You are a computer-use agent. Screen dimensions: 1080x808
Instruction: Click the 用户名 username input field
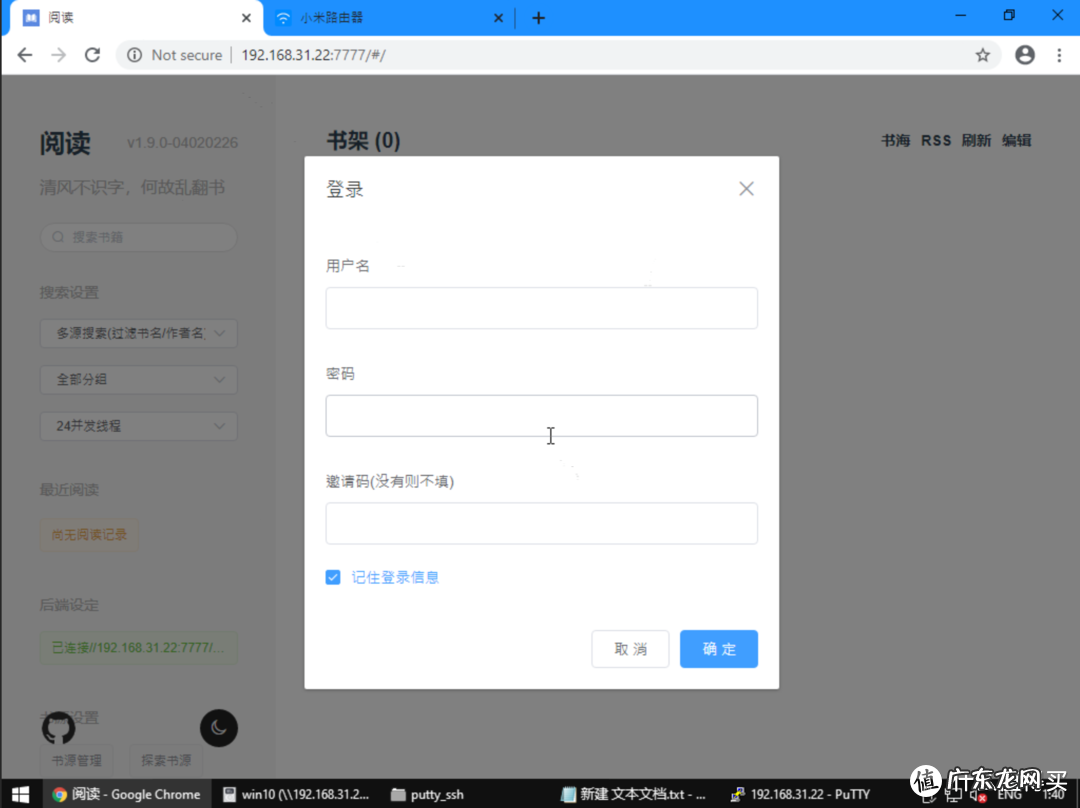pyautogui.click(x=541, y=308)
